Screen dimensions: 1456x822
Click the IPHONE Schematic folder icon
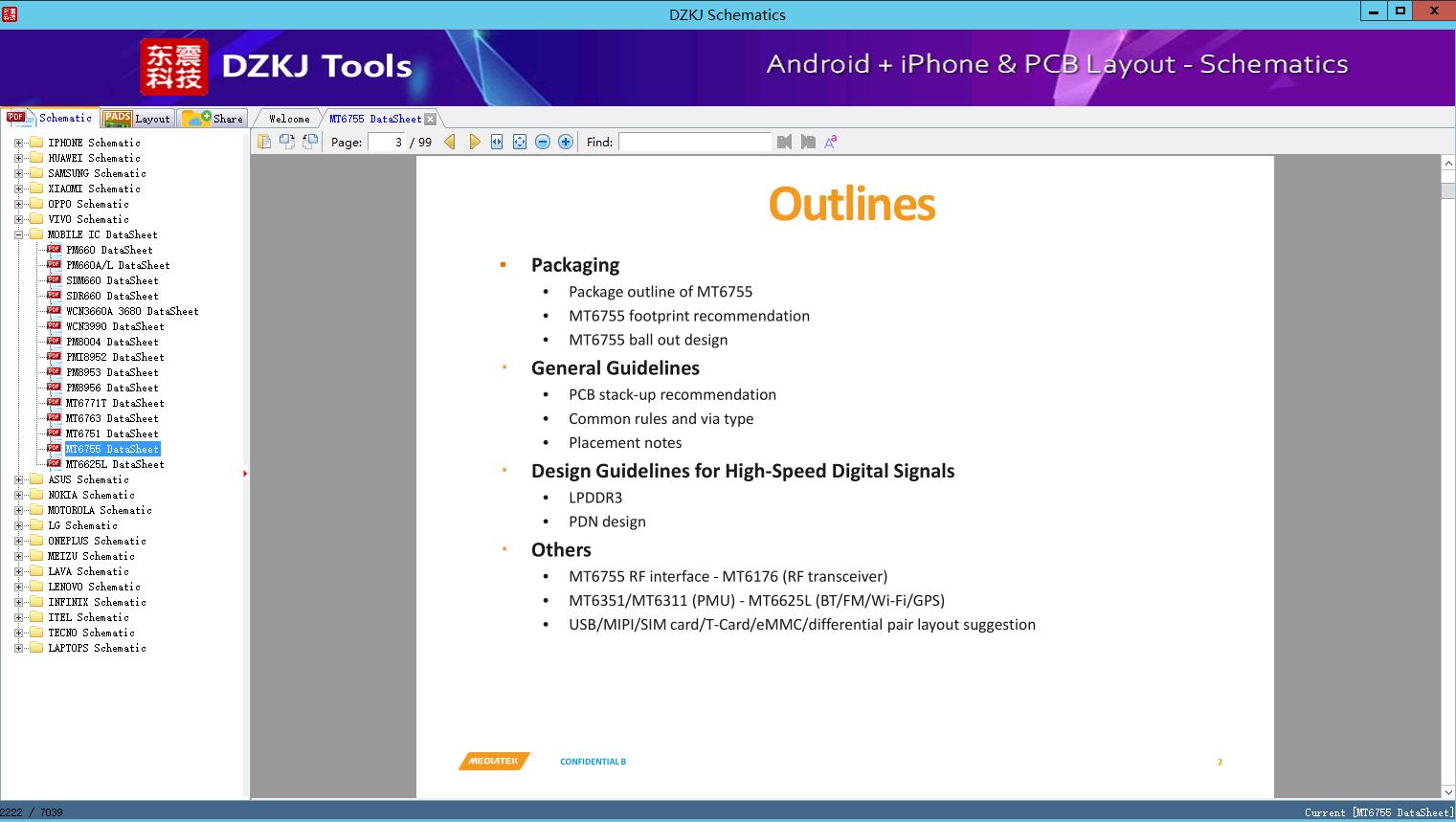point(36,143)
